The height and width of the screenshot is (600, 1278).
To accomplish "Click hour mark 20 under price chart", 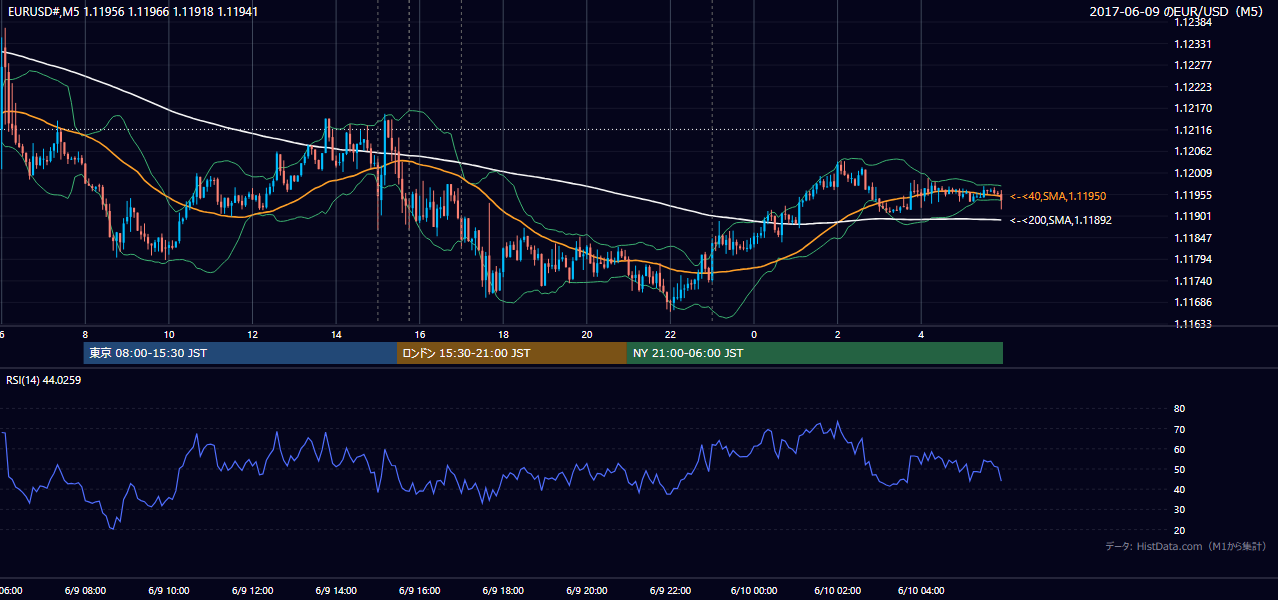I will point(587,335).
